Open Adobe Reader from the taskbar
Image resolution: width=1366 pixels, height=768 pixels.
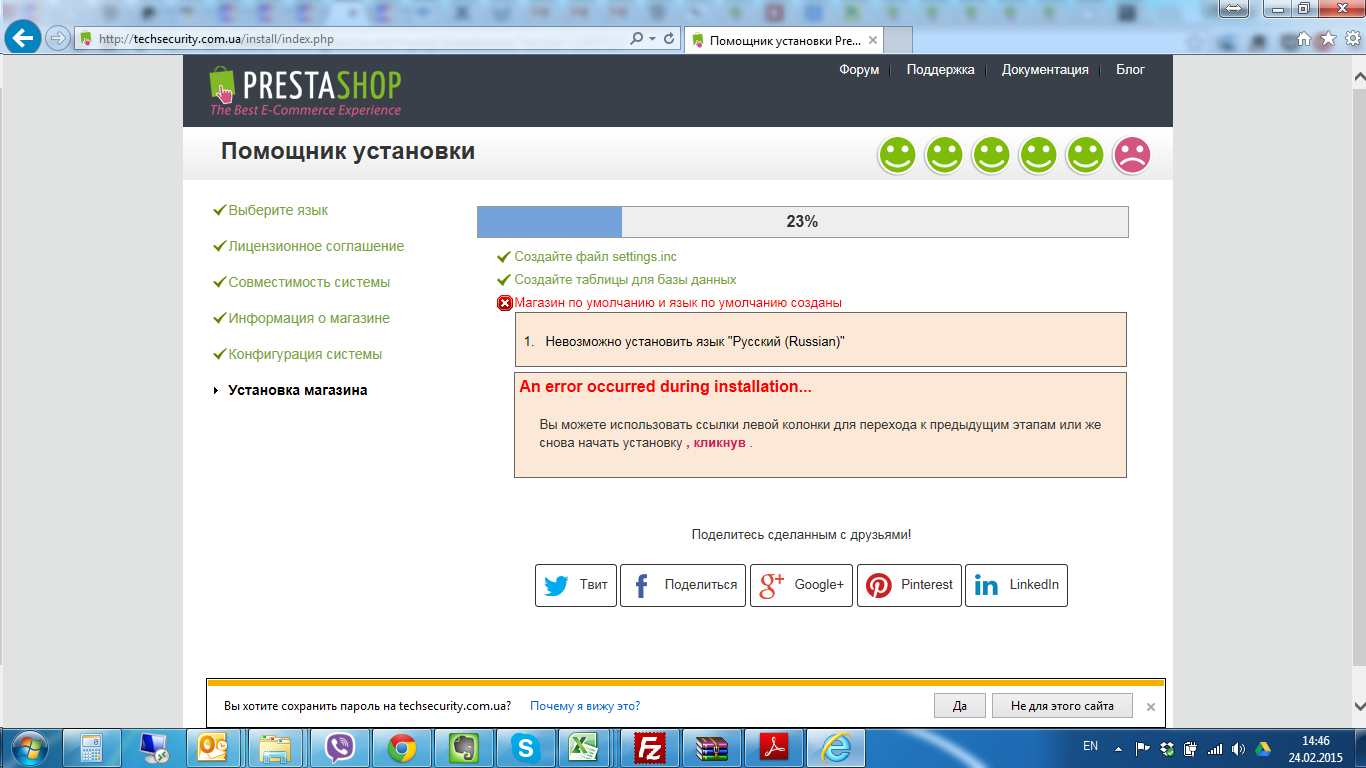pos(775,748)
